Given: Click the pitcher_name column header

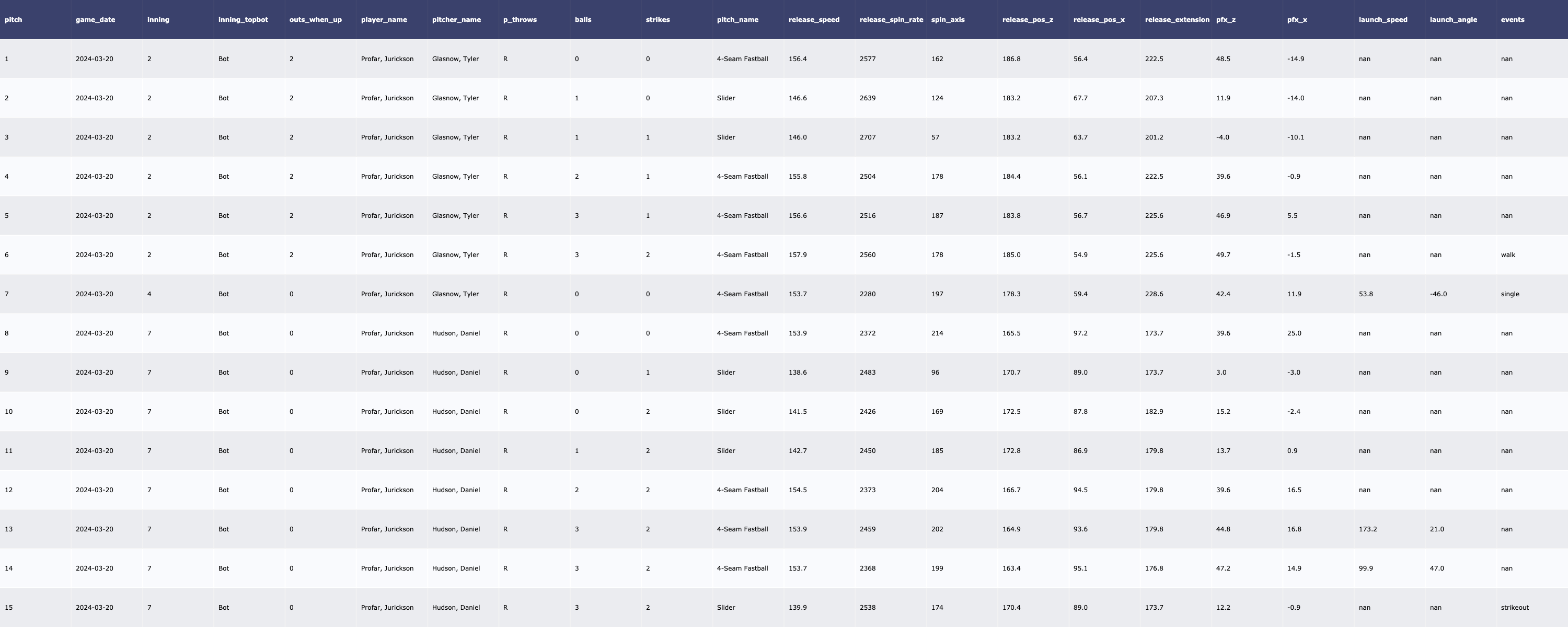Looking at the screenshot, I should 456,19.
